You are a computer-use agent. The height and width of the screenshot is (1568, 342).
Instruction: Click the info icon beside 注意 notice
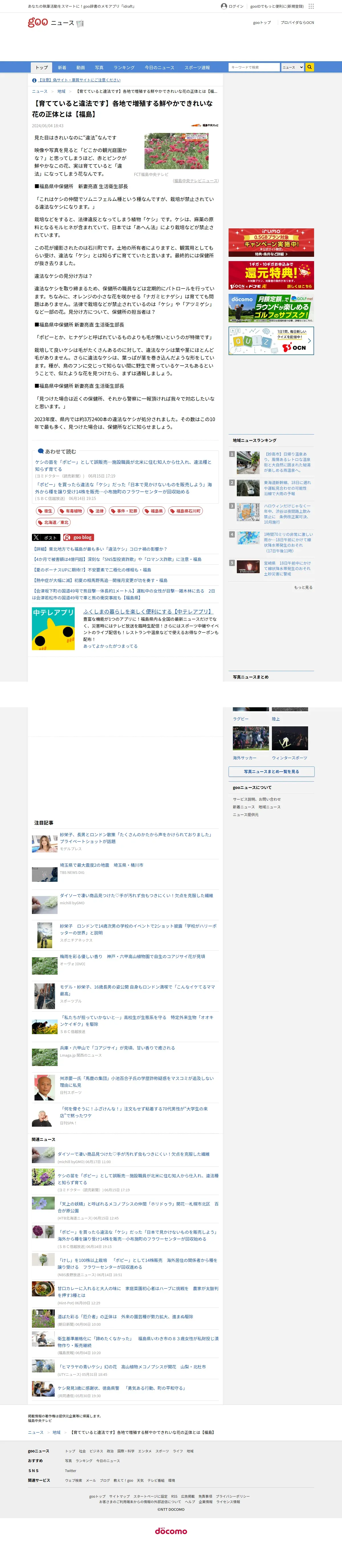coord(34,80)
